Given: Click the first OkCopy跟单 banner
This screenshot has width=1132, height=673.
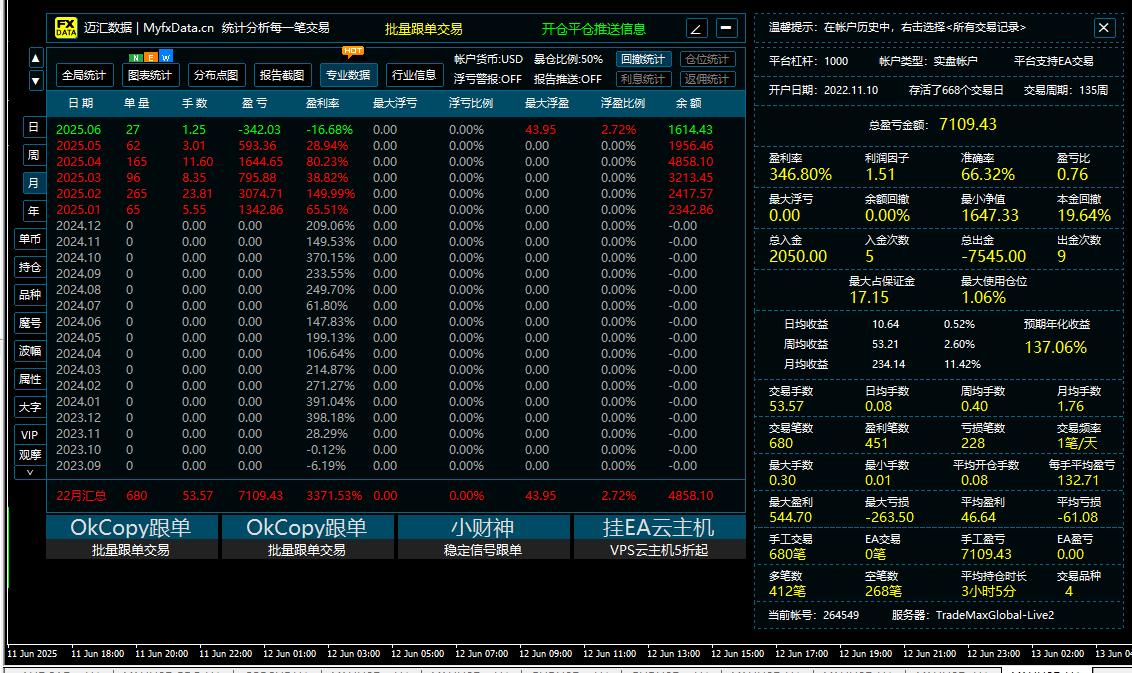Looking at the screenshot, I should tap(131, 537).
